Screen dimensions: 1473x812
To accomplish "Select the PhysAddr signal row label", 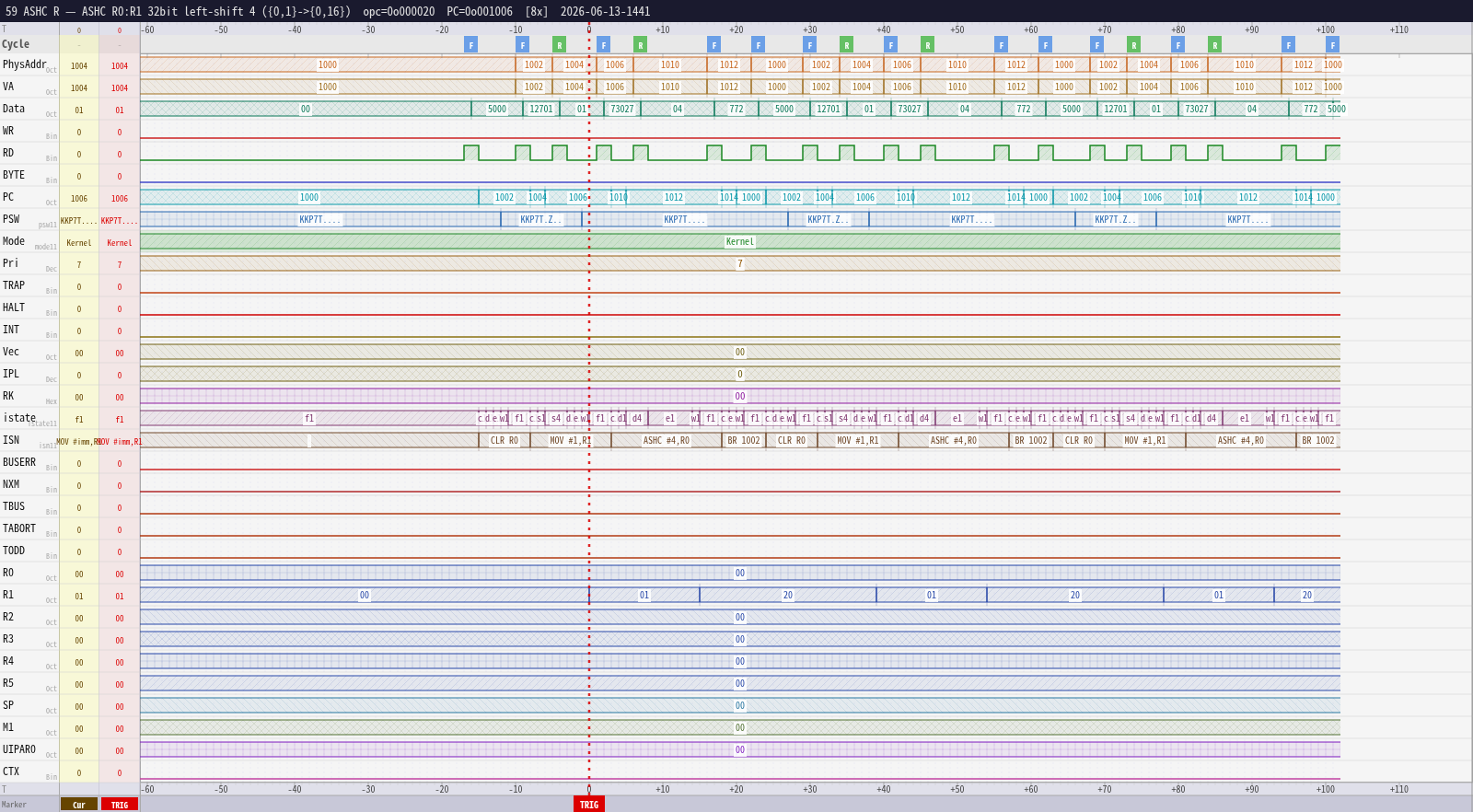I will click(x=24, y=64).
